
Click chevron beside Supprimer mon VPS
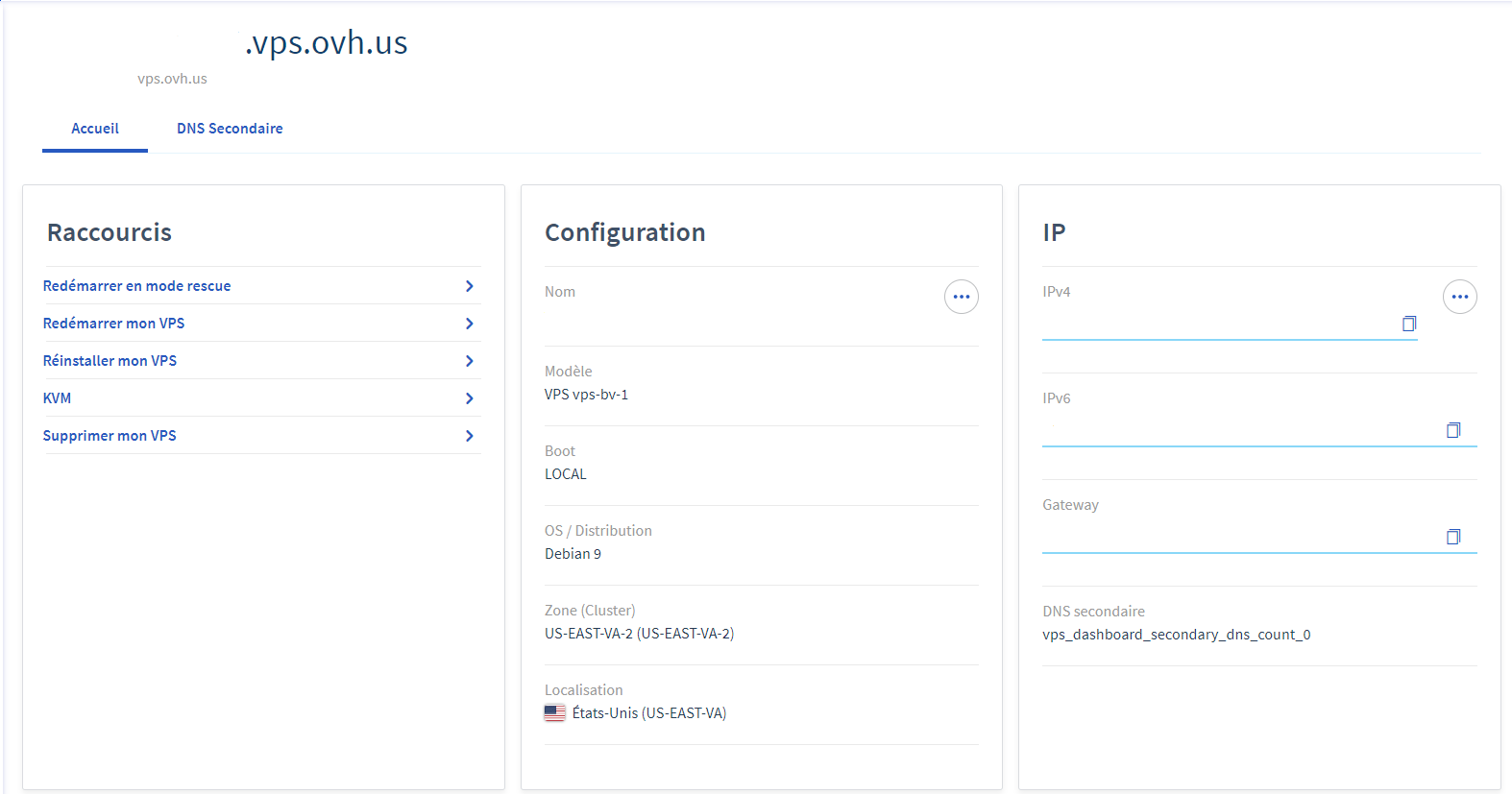(x=470, y=436)
